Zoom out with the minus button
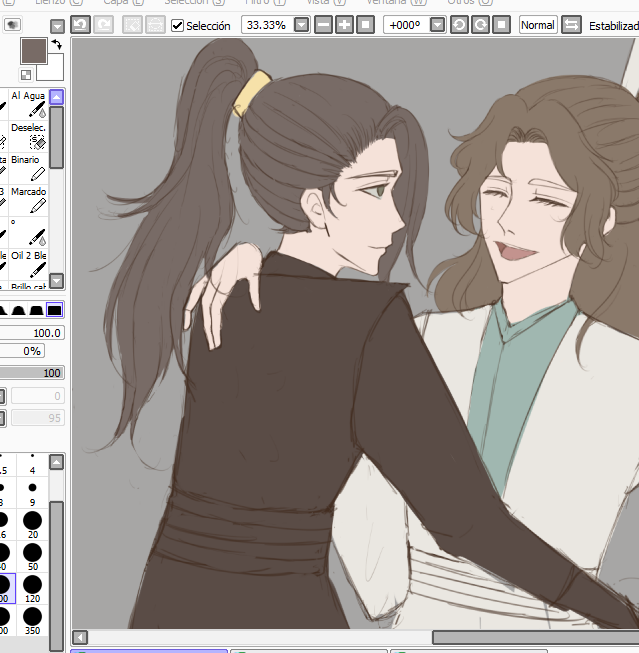Image resolution: width=639 pixels, height=653 pixels. pyautogui.click(x=323, y=25)
